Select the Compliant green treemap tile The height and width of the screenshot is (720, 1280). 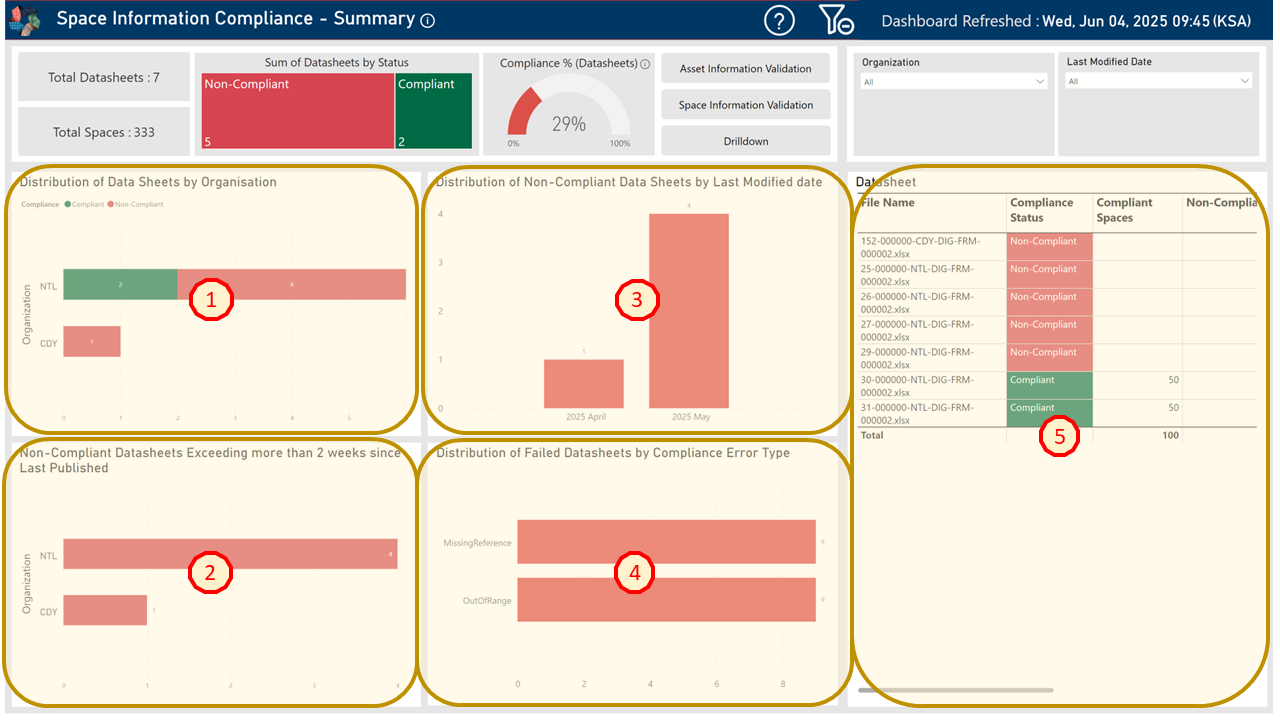[435, 112]
